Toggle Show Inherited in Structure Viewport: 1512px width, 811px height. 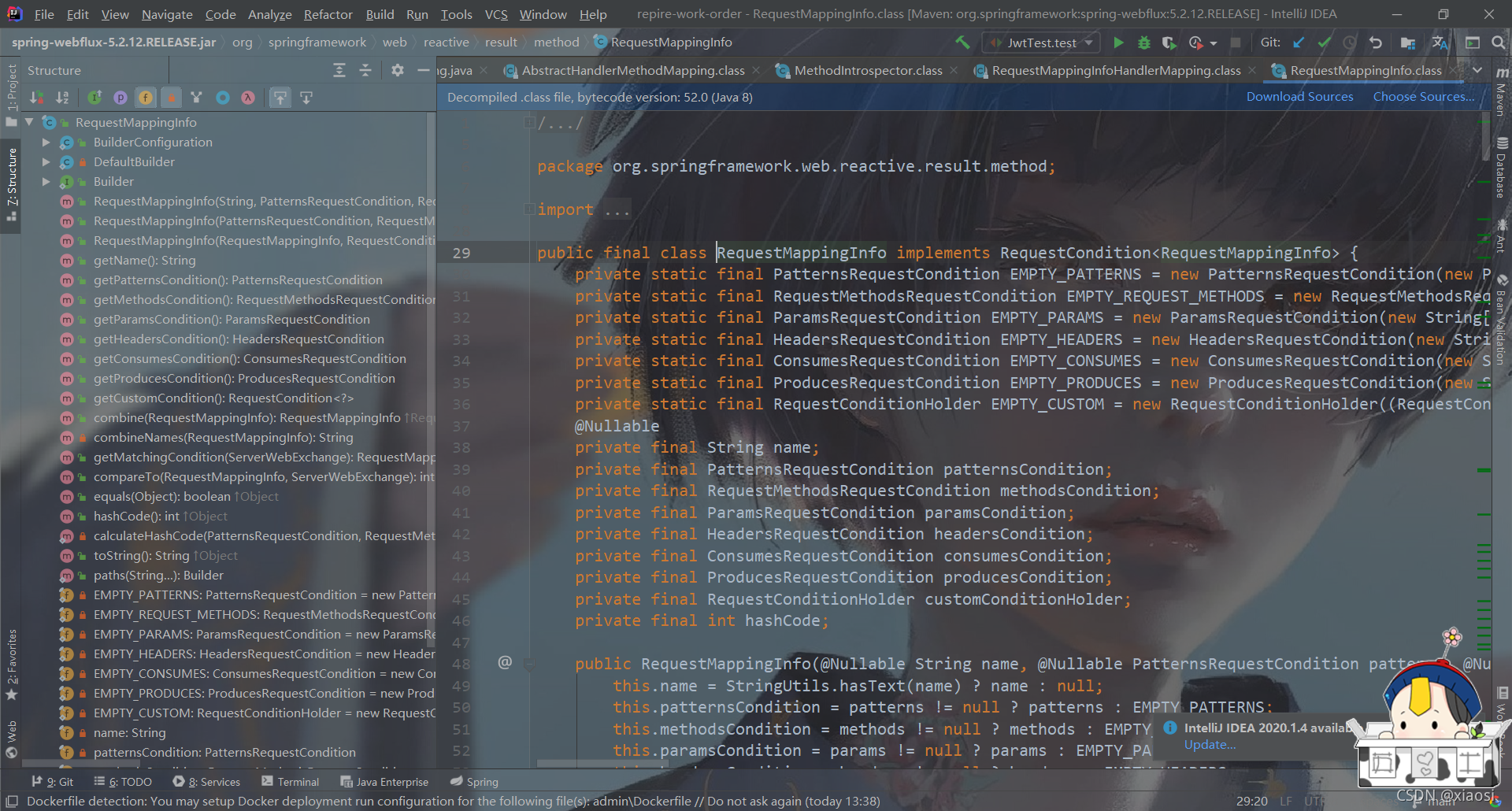(x=94, y=98)
